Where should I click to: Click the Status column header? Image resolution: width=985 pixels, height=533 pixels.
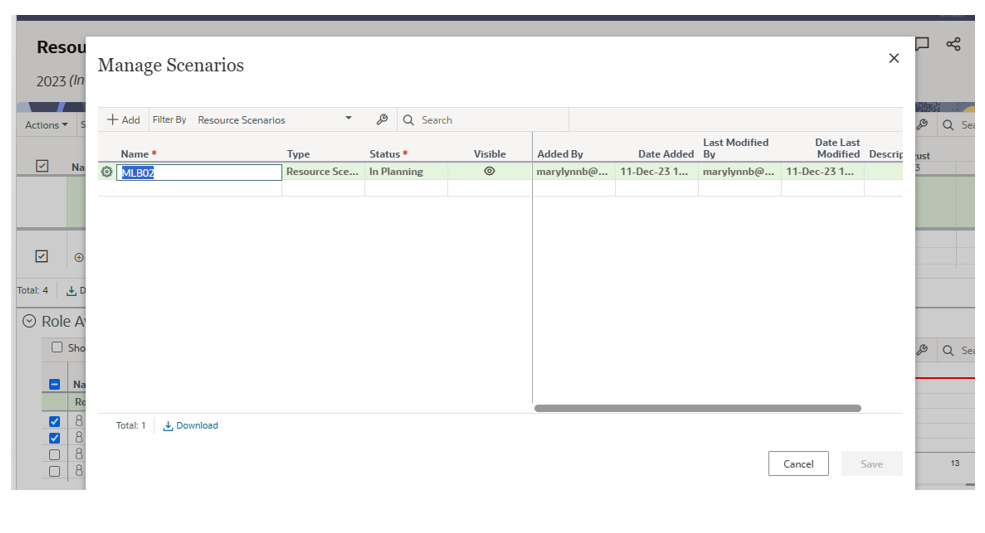(x=384, y=154)
